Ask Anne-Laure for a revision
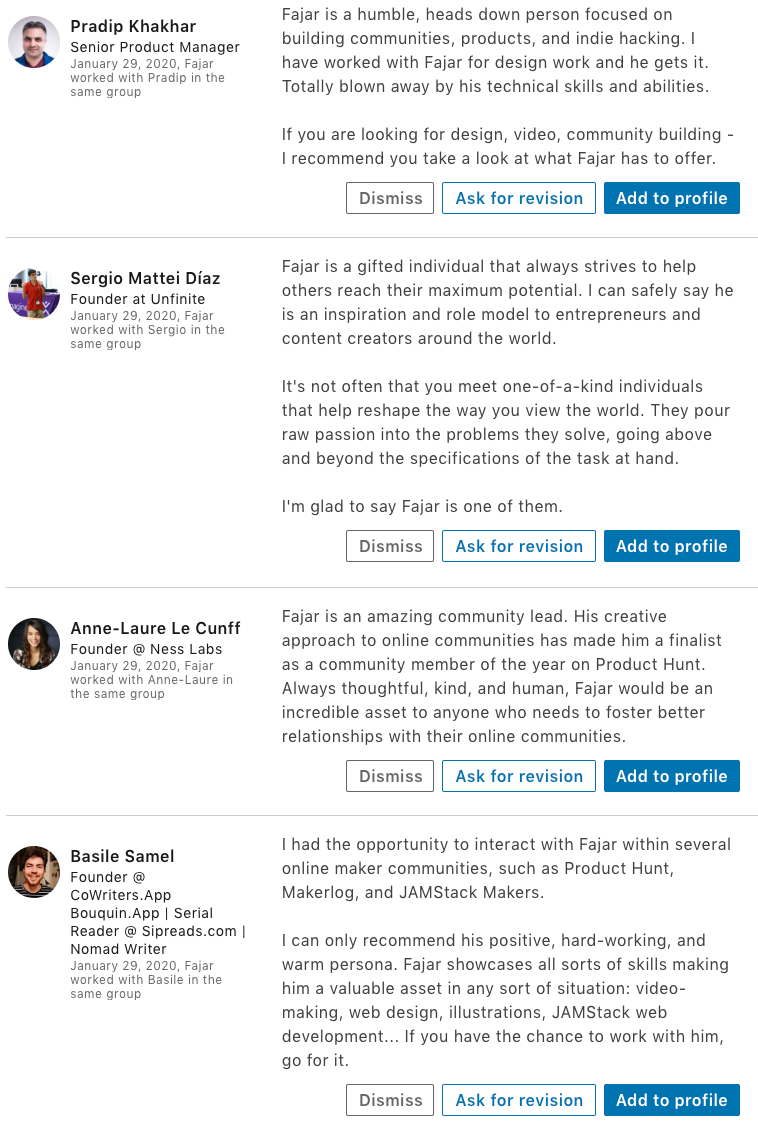Viewport: 758px width, 1130px height. tap(519, 776)
